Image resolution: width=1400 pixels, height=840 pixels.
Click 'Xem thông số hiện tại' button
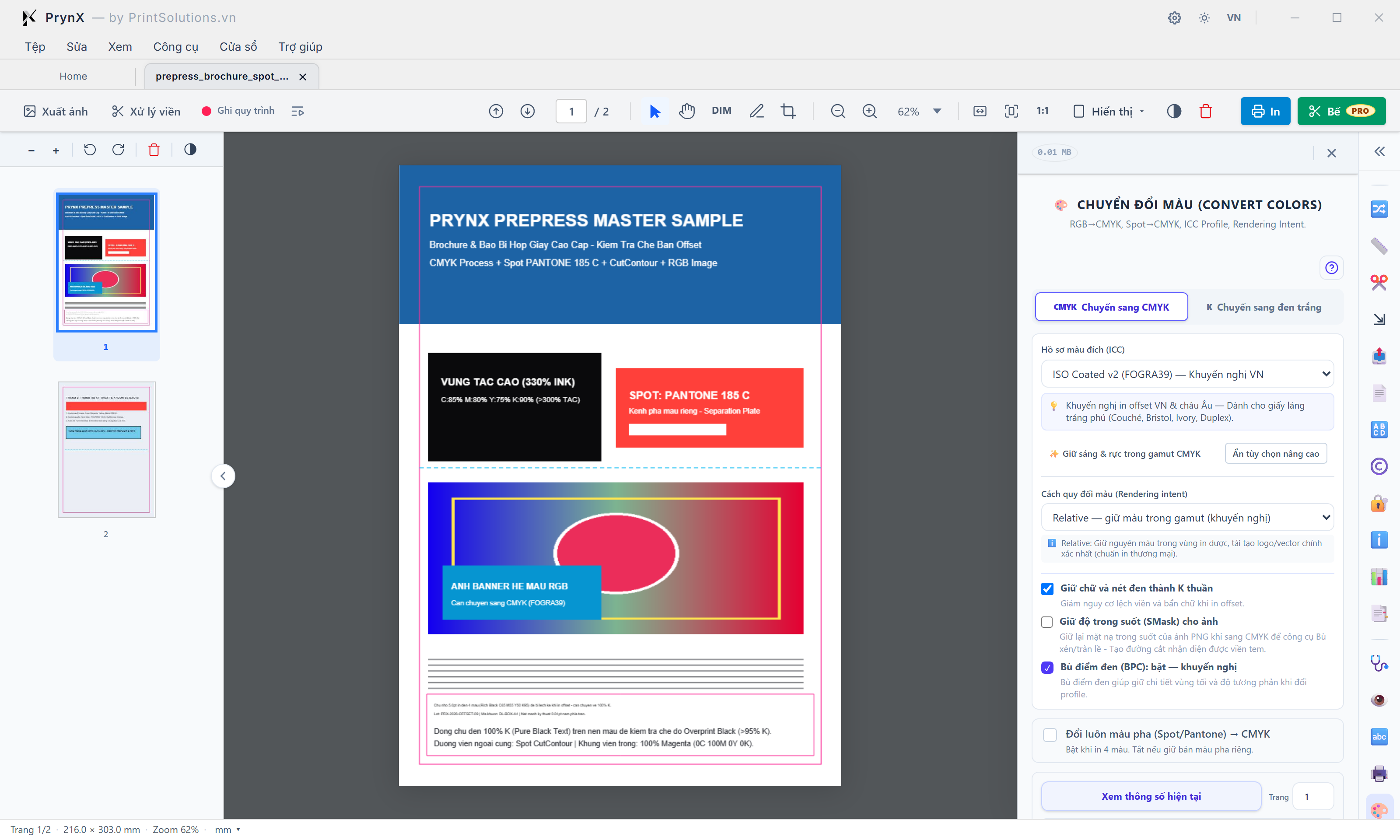[1151, 796]
